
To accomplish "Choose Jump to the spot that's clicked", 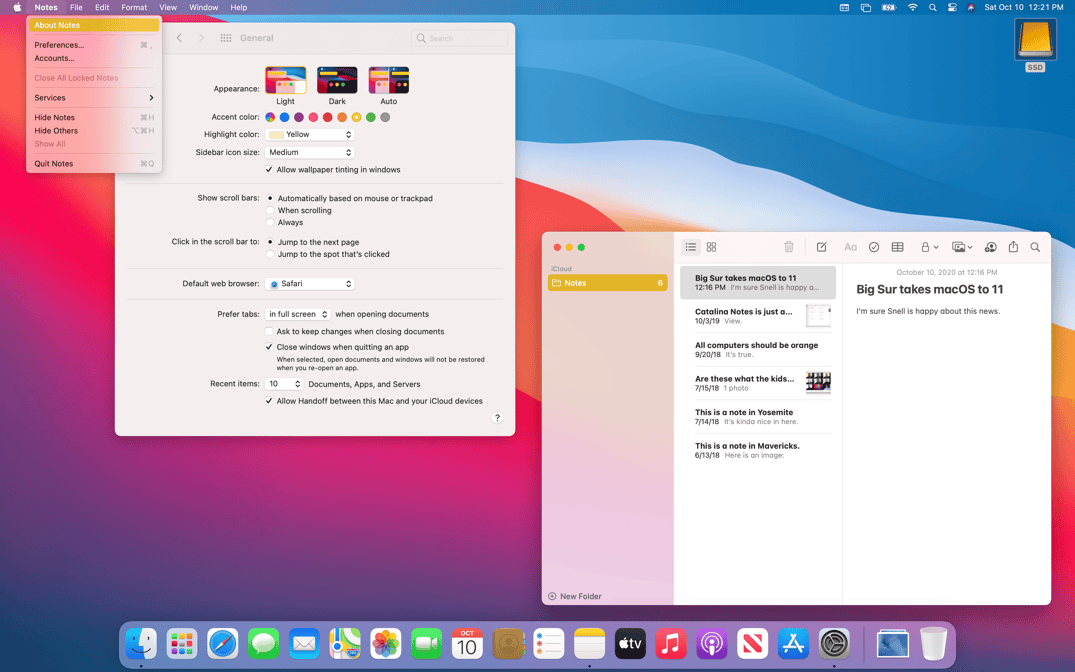I will click(270, 254).
